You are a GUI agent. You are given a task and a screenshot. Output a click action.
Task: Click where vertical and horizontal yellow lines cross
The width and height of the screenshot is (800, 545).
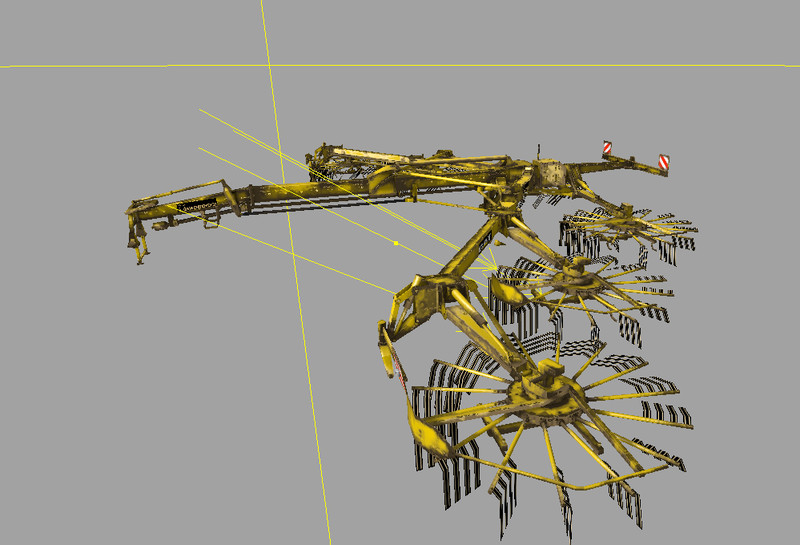267,66
